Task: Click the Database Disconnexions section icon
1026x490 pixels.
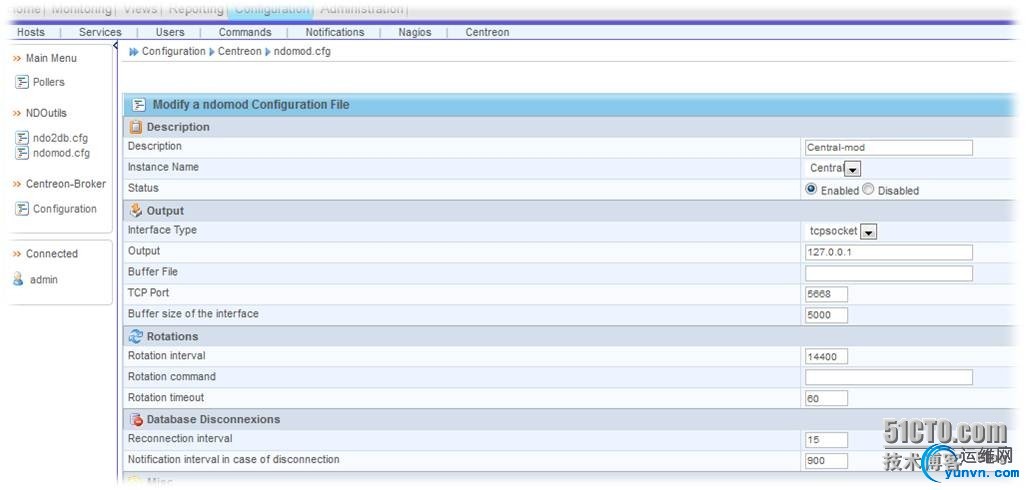Action: pyautogui.click(x=135, y=419)
